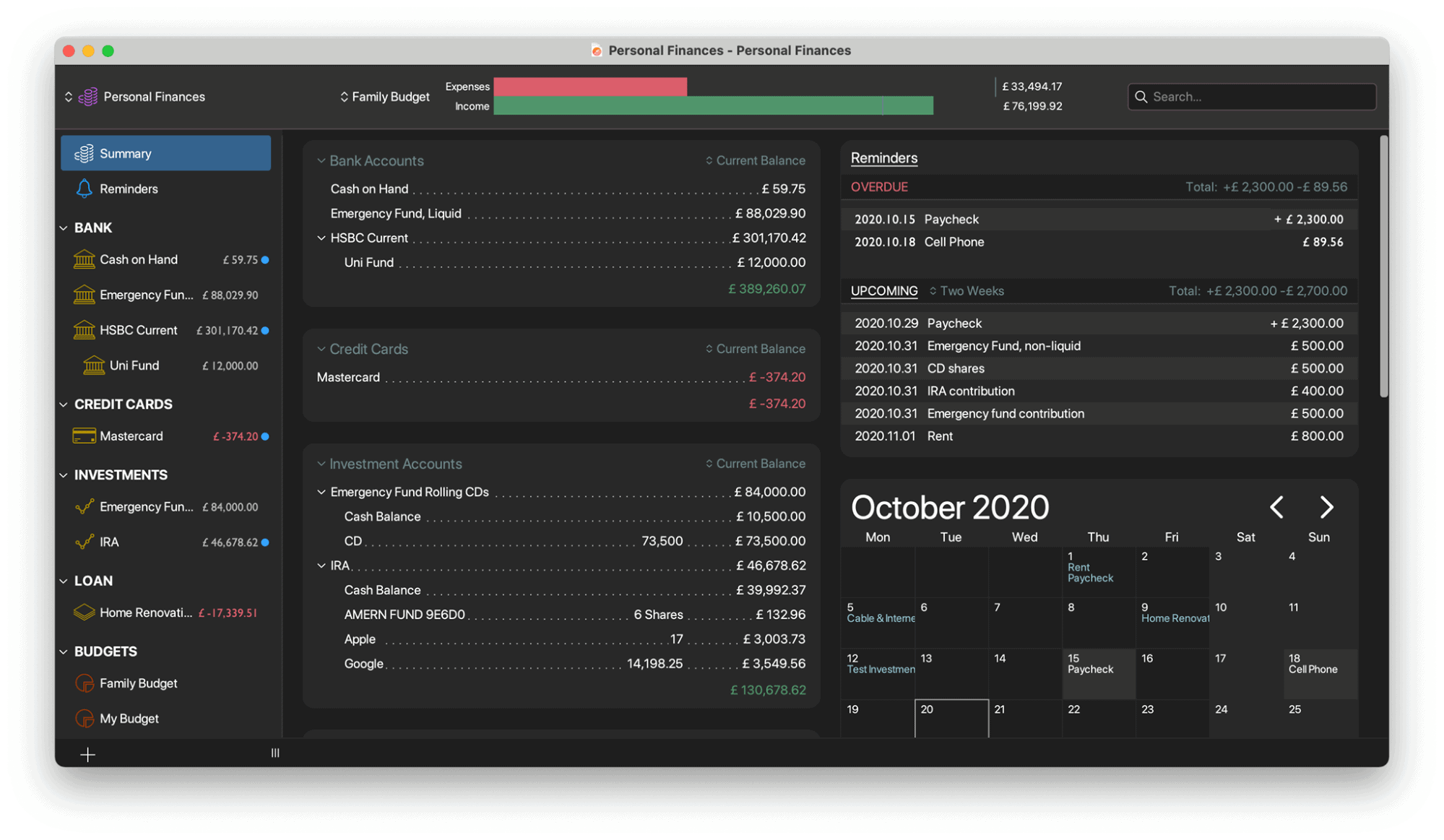Go to previous month in calendar

1277,507
